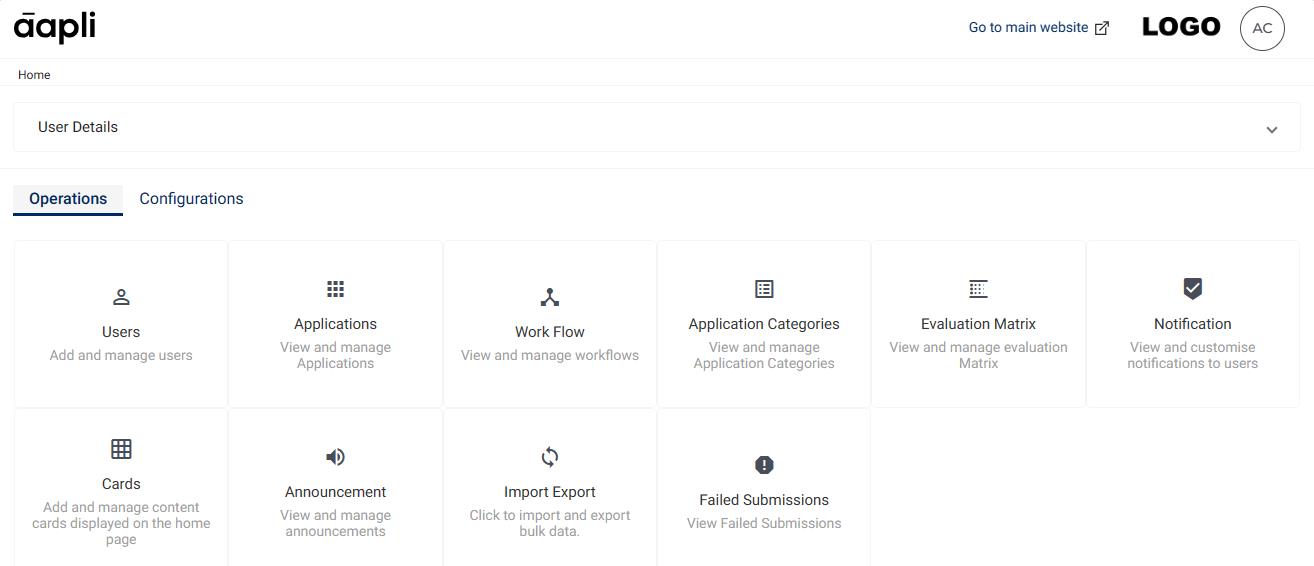Select the Operations tab
The image size is (1314, 566).
(68, 199)
